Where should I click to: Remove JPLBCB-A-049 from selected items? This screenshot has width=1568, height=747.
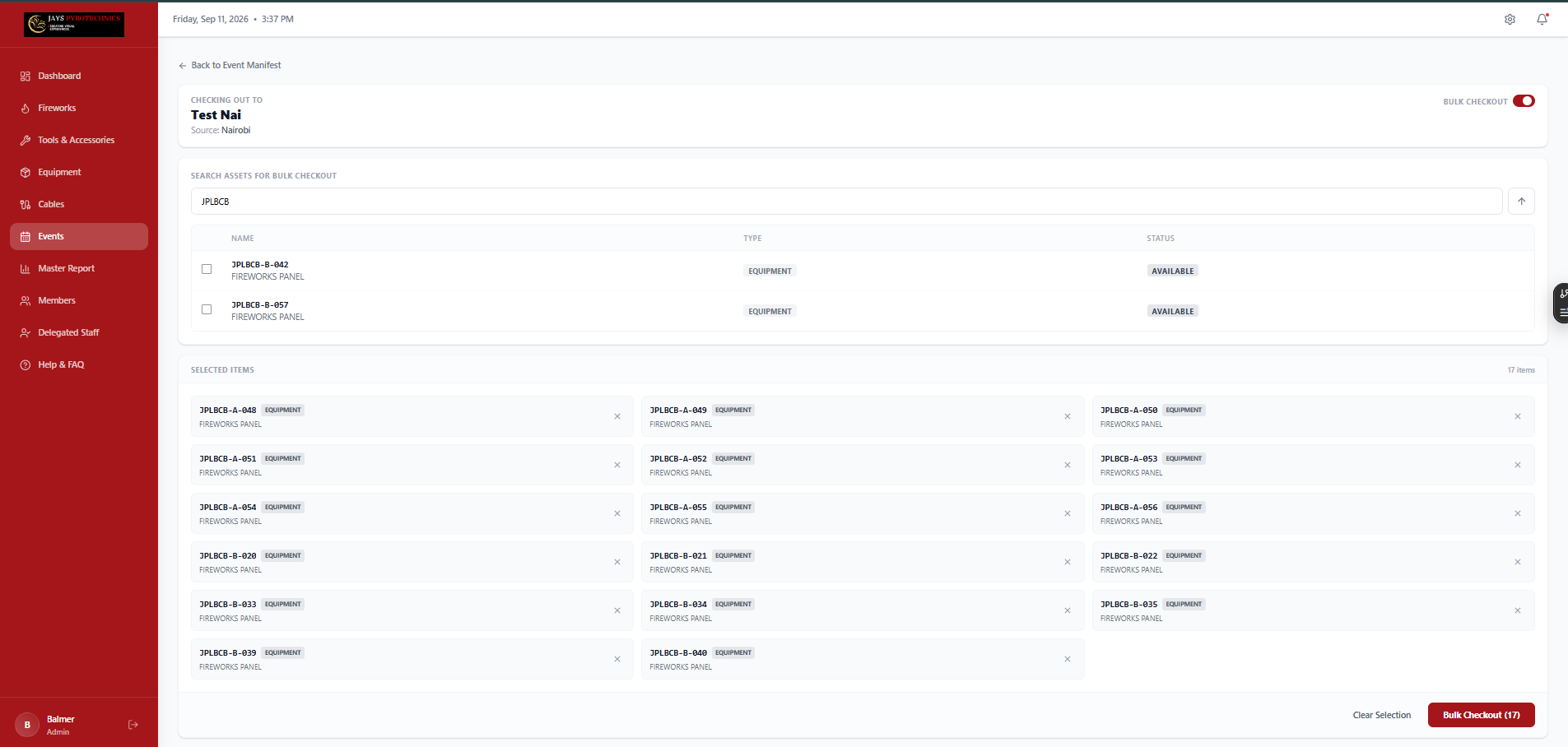tap(1068, 416)
